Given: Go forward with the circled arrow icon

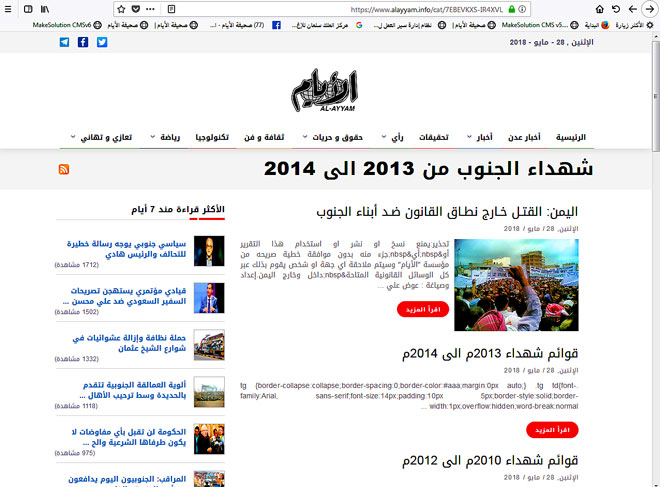Looking at the screenshot, I should tap(650, 9).
